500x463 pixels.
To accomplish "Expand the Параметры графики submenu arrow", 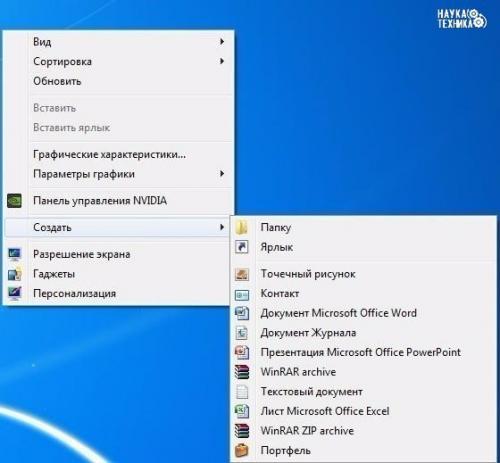I will click(222, 174).
